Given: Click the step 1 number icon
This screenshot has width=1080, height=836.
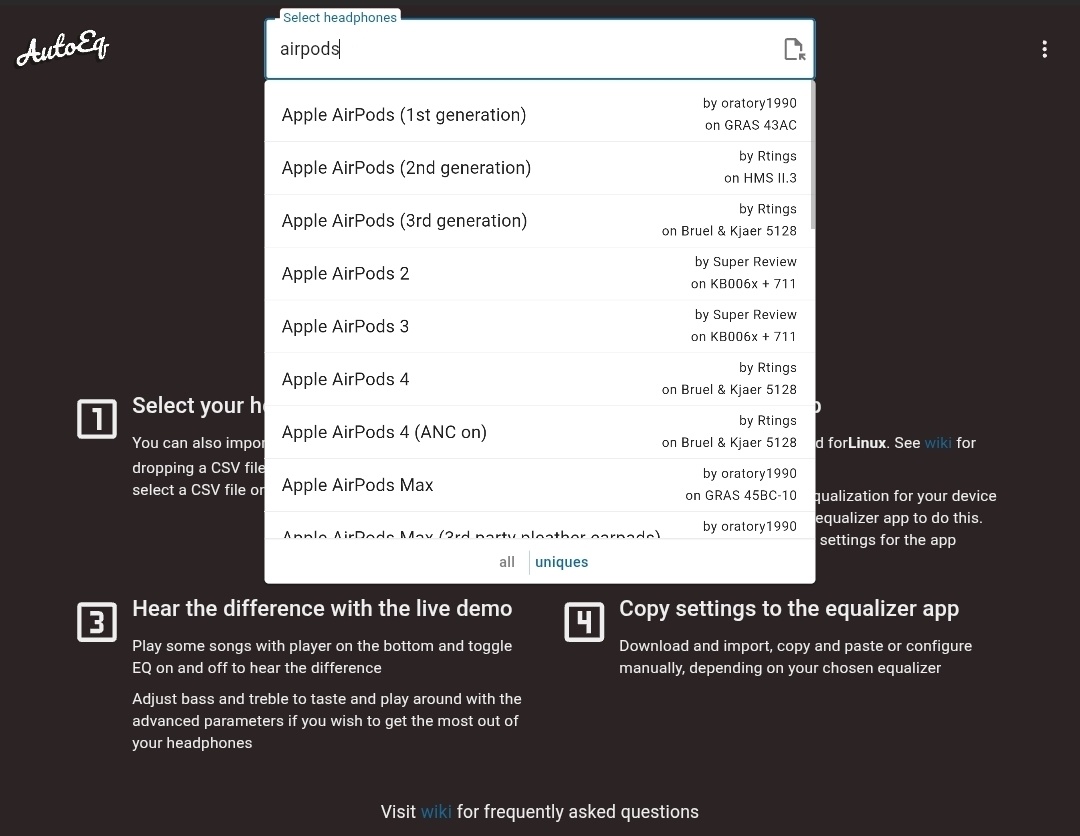Looking at the screenshot, I should click(97, 419).
